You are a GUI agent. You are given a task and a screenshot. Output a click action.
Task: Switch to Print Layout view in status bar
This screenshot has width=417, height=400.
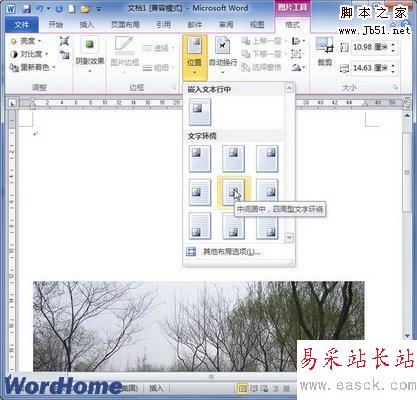[x=243, y=388]
